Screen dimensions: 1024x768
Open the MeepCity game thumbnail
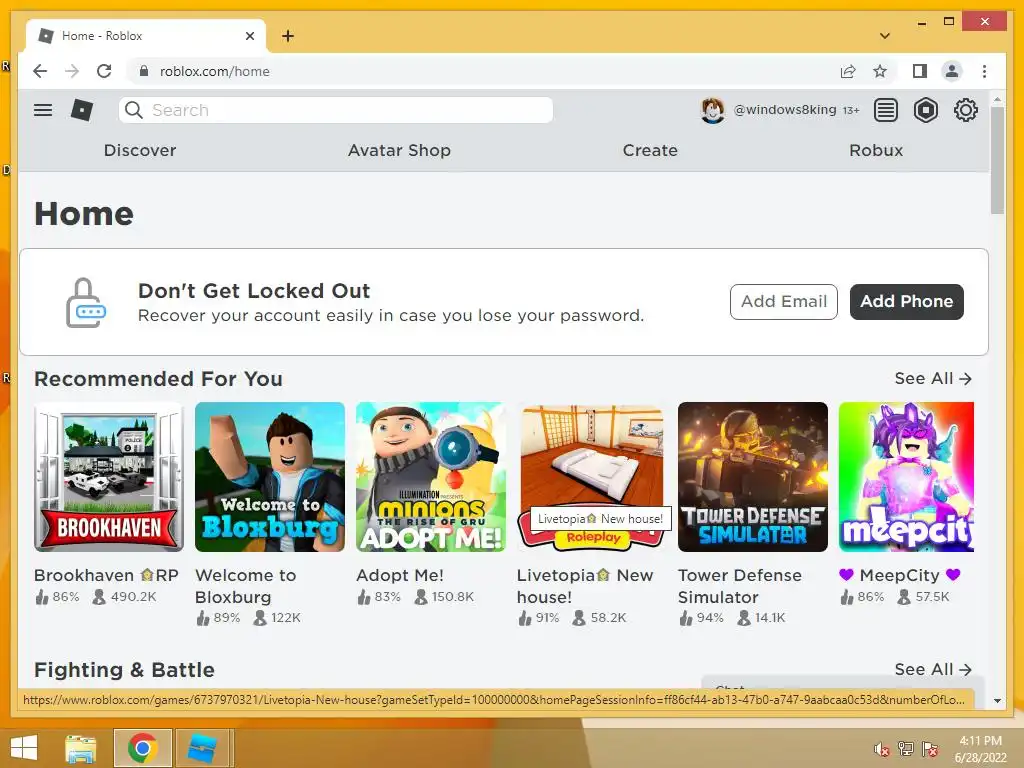(x=906, y=477)
